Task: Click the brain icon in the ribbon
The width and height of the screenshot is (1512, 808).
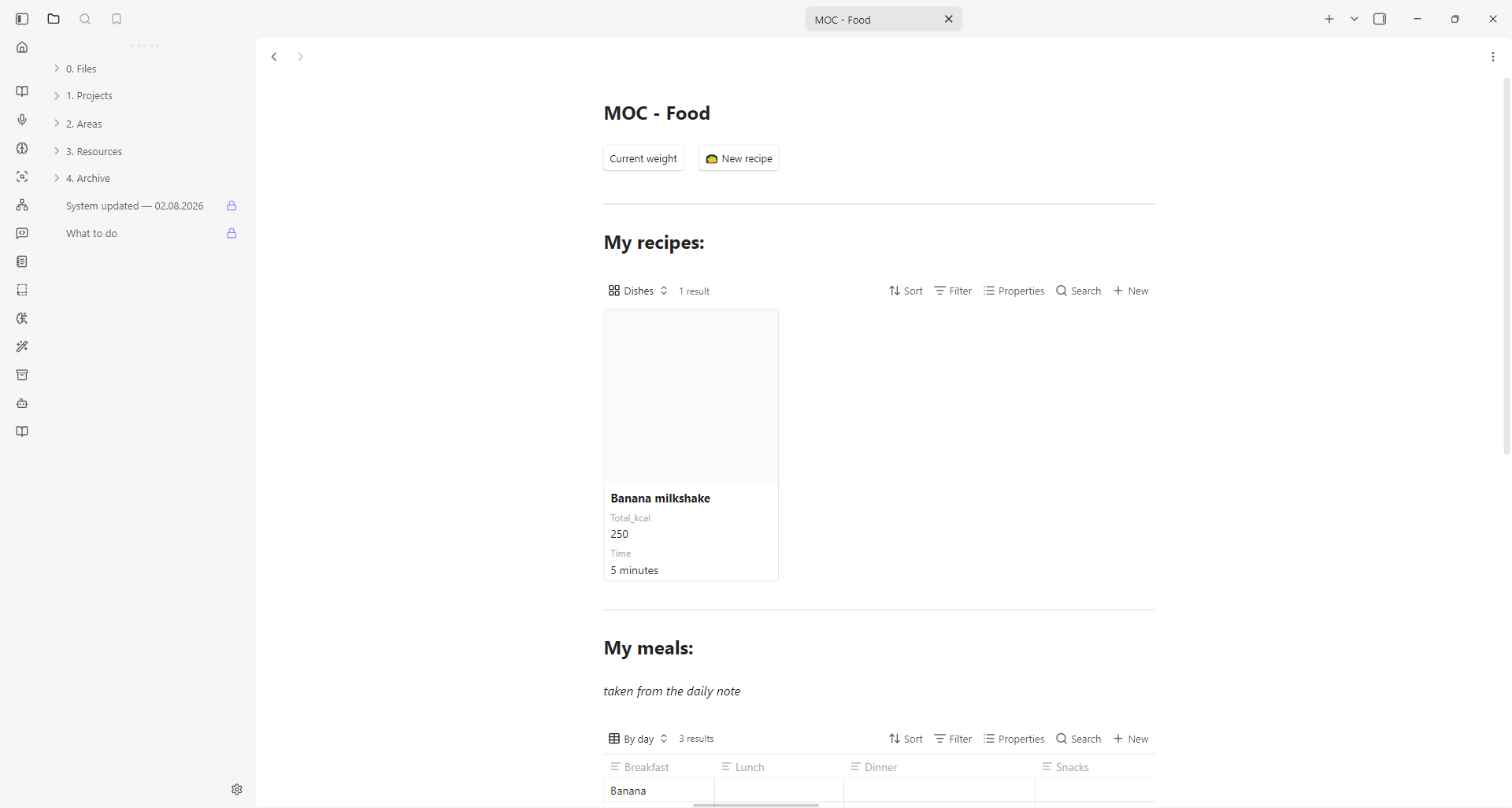Action: 22,148
